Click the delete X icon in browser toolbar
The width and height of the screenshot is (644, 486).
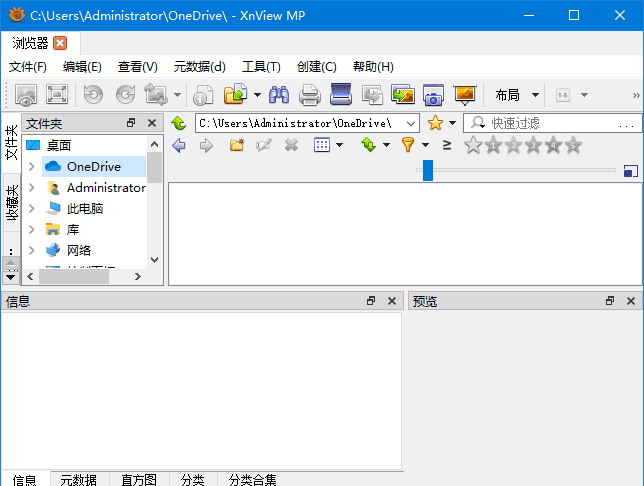pyautogui.click(x=291, y=145)
